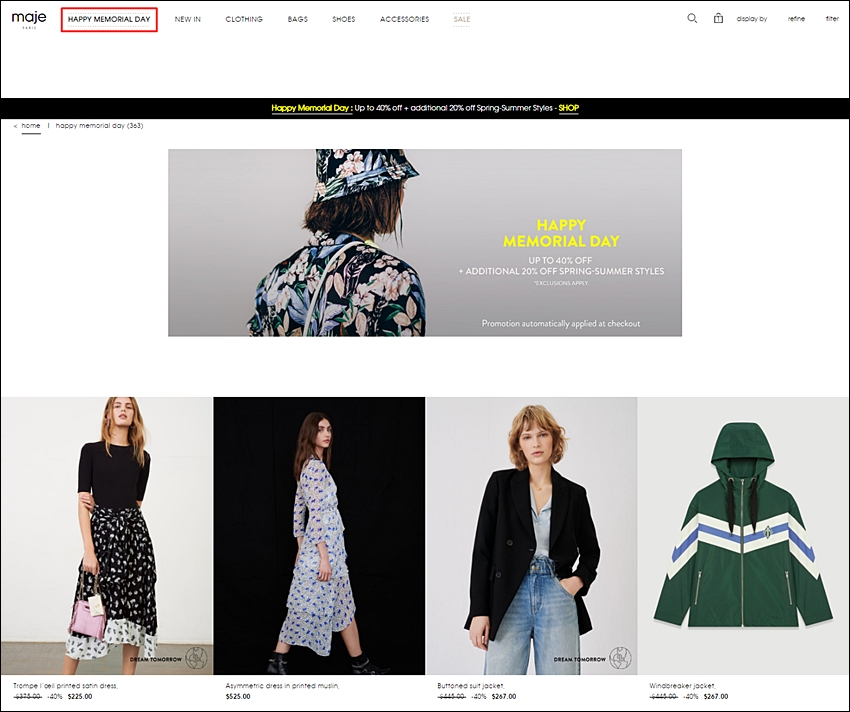Image resolution: width=850 pixels, height=712 pixels.
Task: Click the $225.00 sale price
Action: click(x=80, y=696)
